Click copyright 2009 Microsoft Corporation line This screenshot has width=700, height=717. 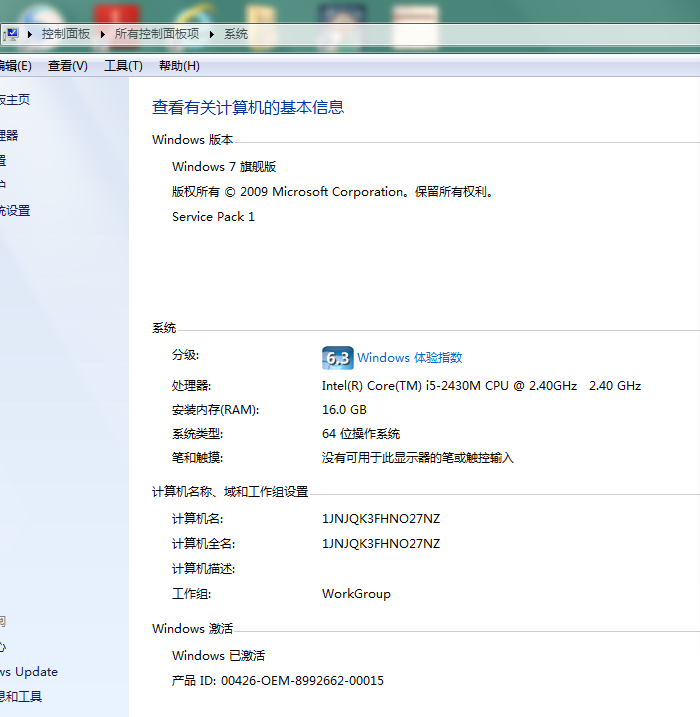[x=333, y=192]
